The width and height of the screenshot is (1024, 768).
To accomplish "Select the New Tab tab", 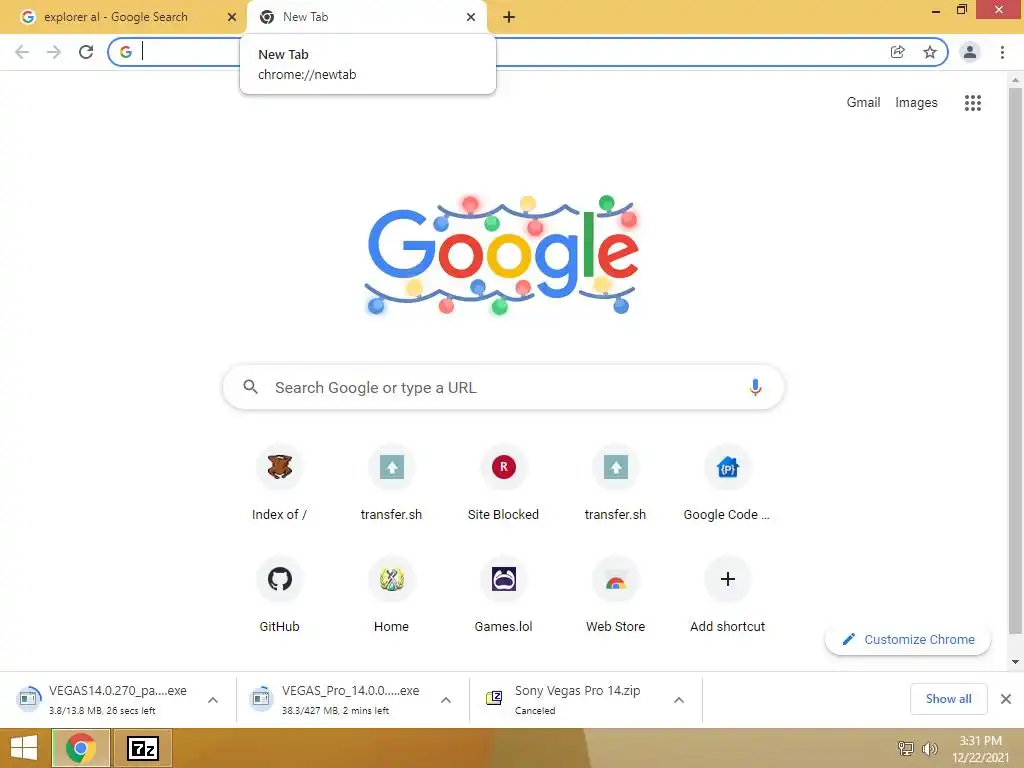I will point(367,17).
